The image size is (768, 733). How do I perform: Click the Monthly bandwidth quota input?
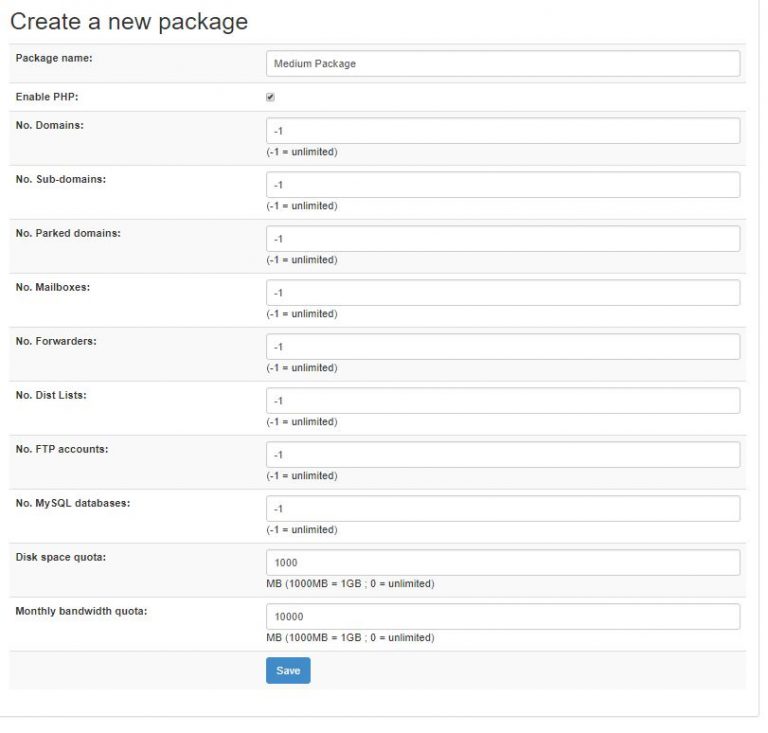pos(503,617)
